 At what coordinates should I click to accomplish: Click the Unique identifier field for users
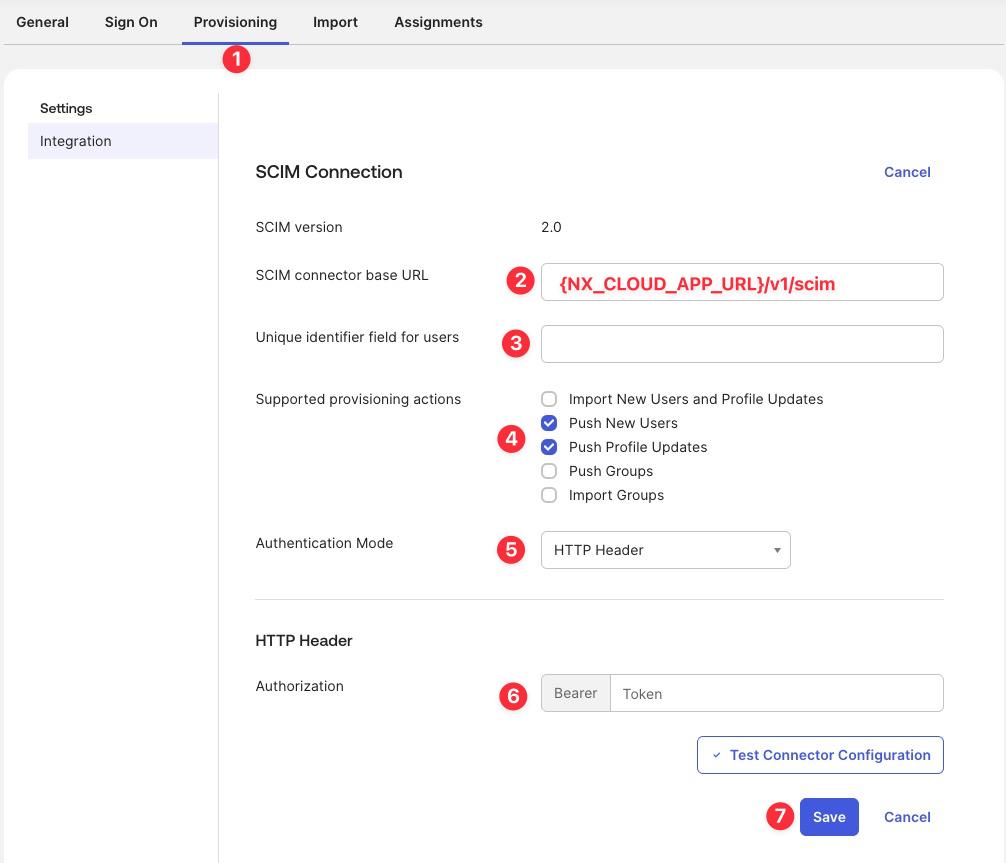[x=741, y=343]
